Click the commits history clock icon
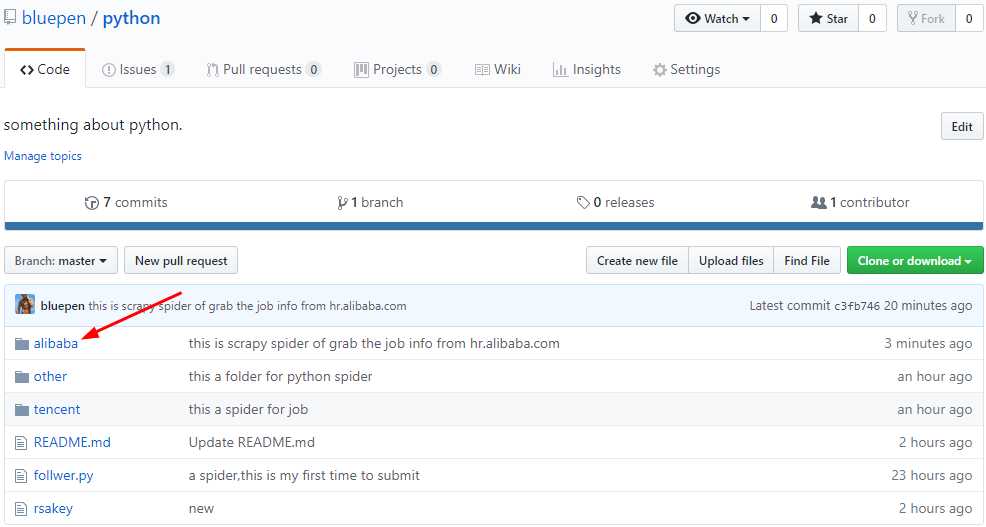The width and height of the screenshot is (986, 527). 92,202
